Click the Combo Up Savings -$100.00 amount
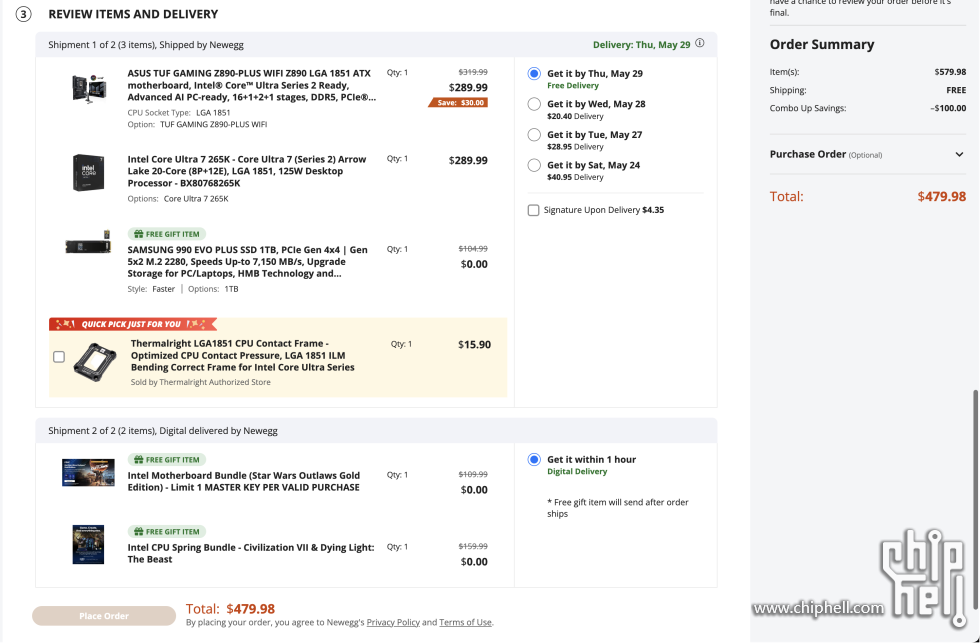Screen dimensions: 980x643 (x=948, y=108)
